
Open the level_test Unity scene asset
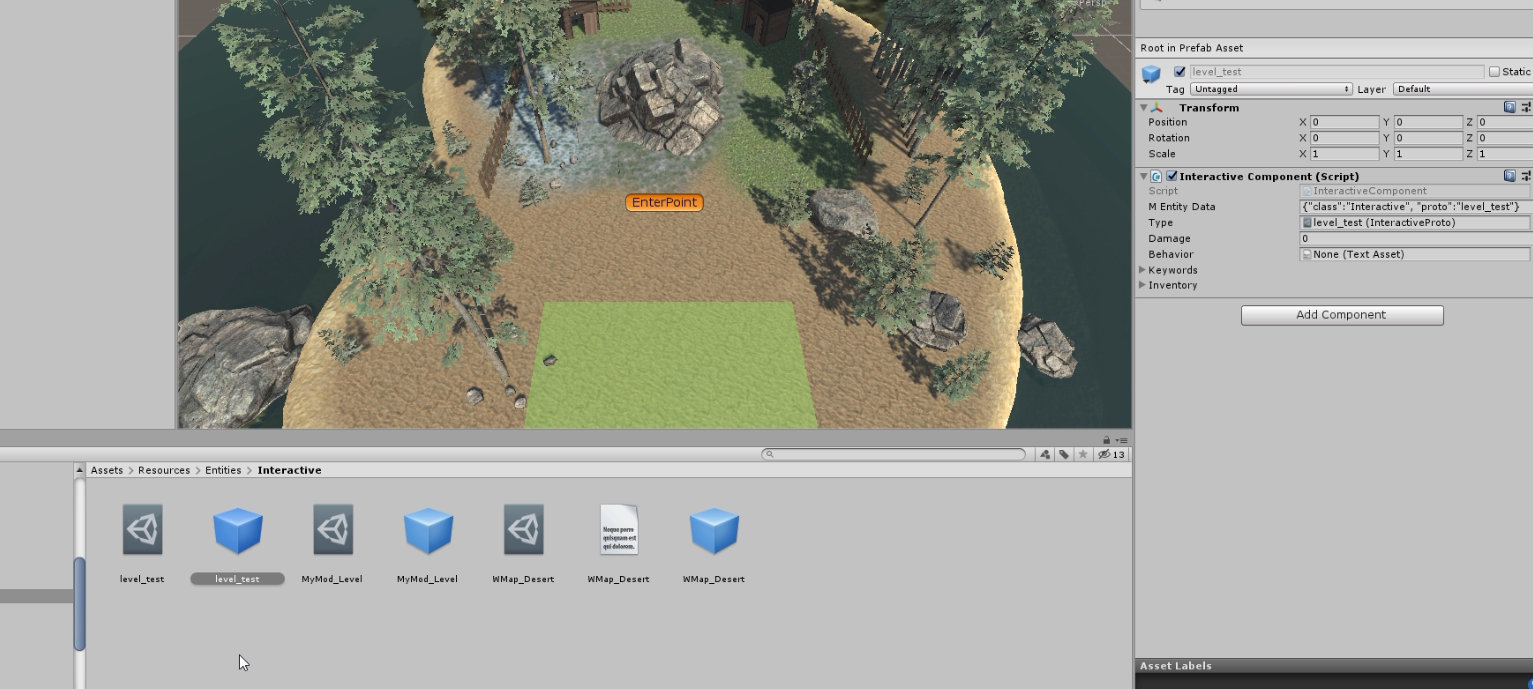142,530
